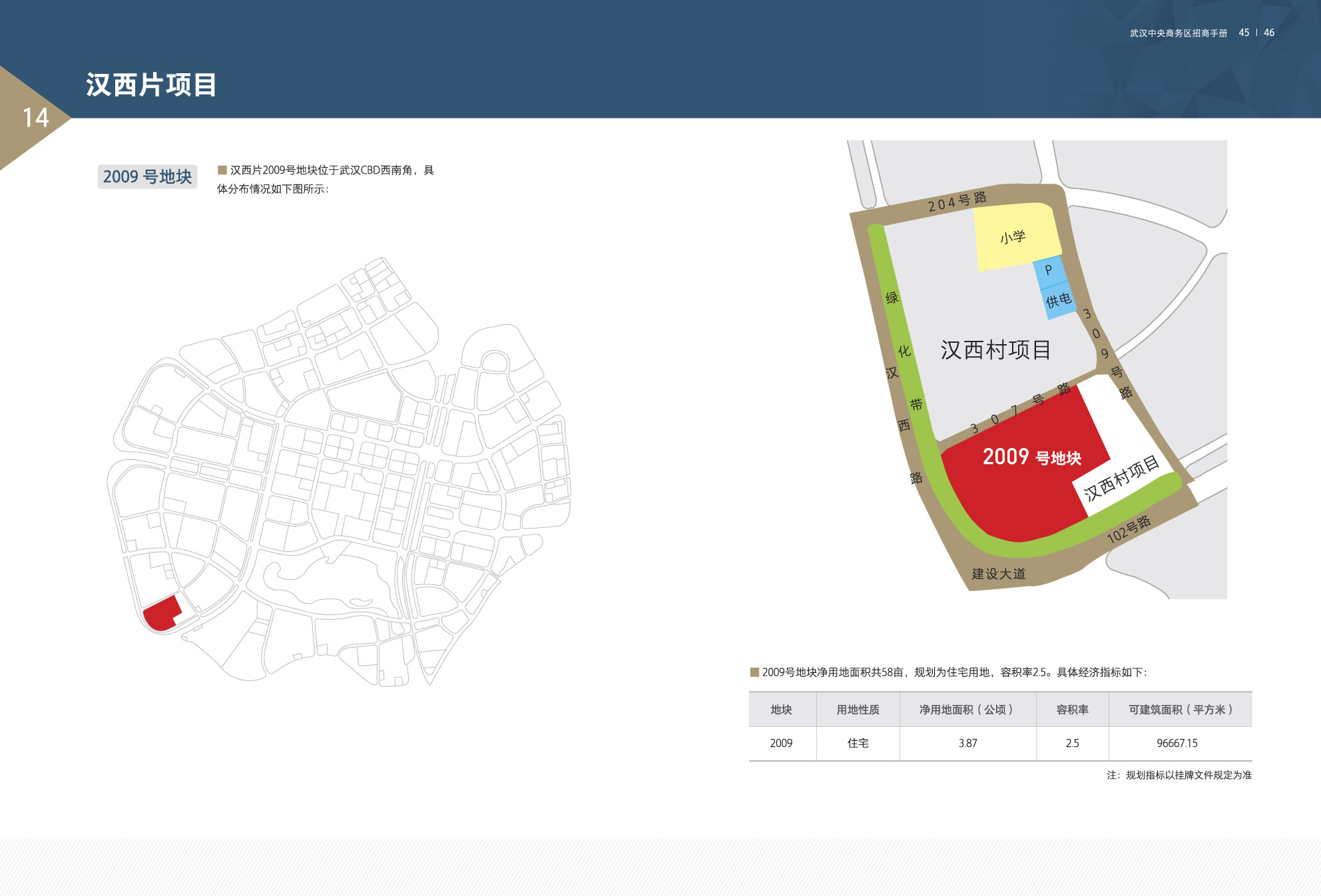Image resolution: width=1321 pixels, height=896 pixels.
Task: Click the section number 14
Action: (35, 118)
